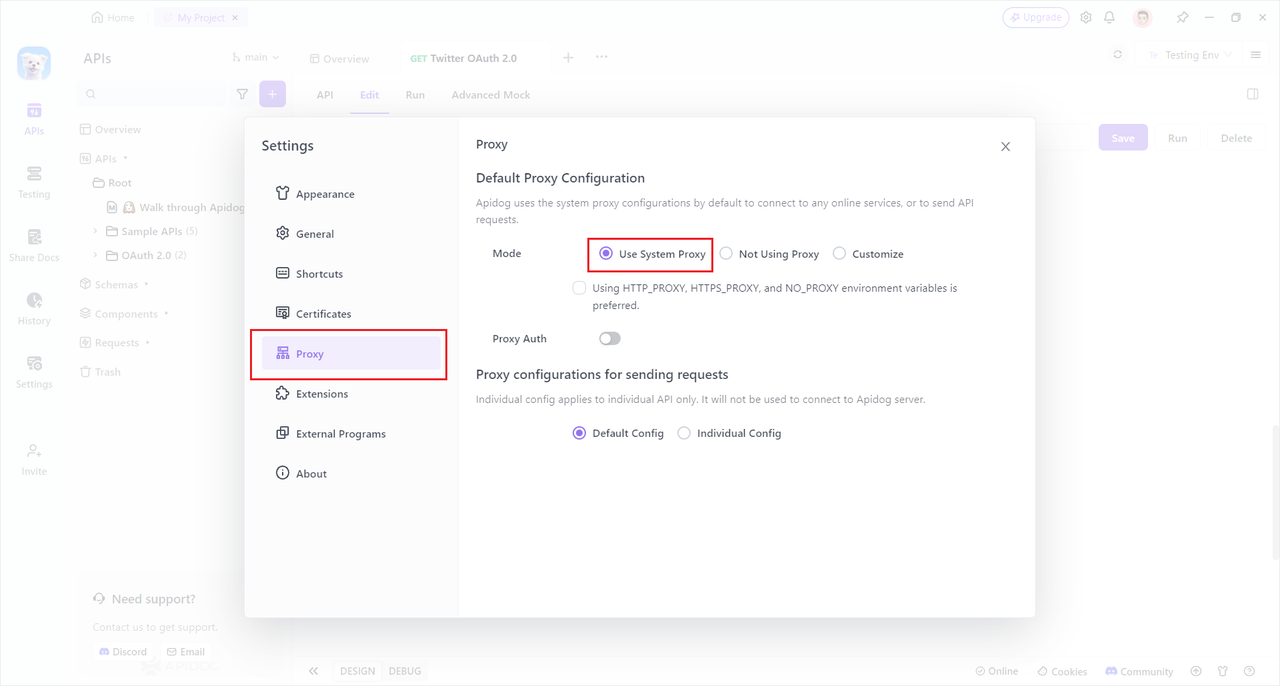Open the tab more options ellipsis
1280x686 pixels.
(602, 57)
